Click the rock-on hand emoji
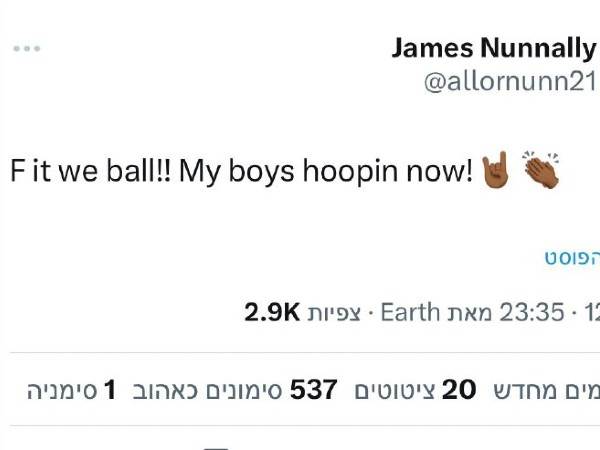Viewport: 600px width, 450px height. pyautogui.click(x=495, y=171)
